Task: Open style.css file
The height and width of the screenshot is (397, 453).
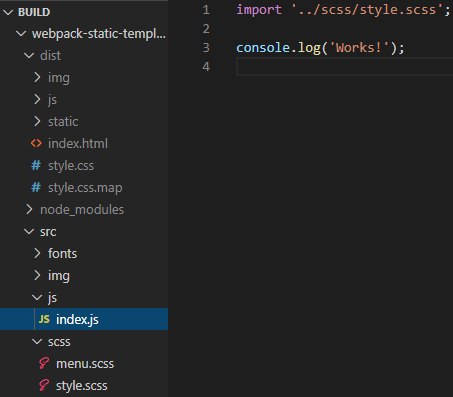Action: click(x=71, y=166)
